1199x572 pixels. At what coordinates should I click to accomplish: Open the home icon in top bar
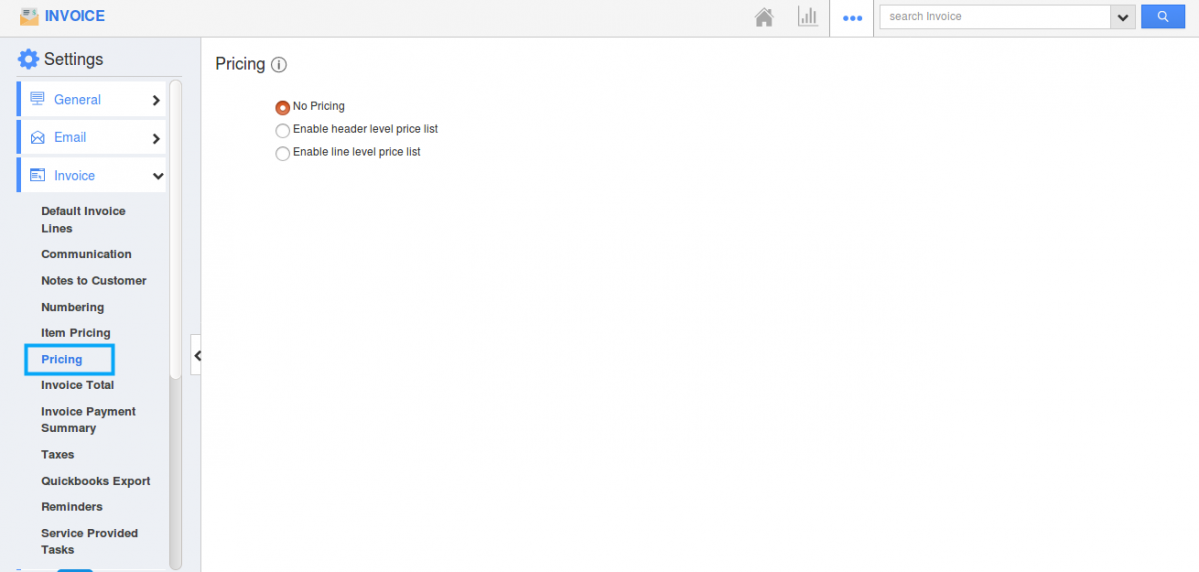(764, 17)
